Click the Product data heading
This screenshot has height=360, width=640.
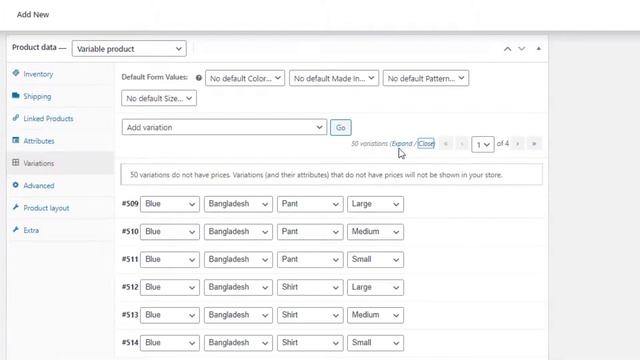pyautogui.click(x=34, y=47)
